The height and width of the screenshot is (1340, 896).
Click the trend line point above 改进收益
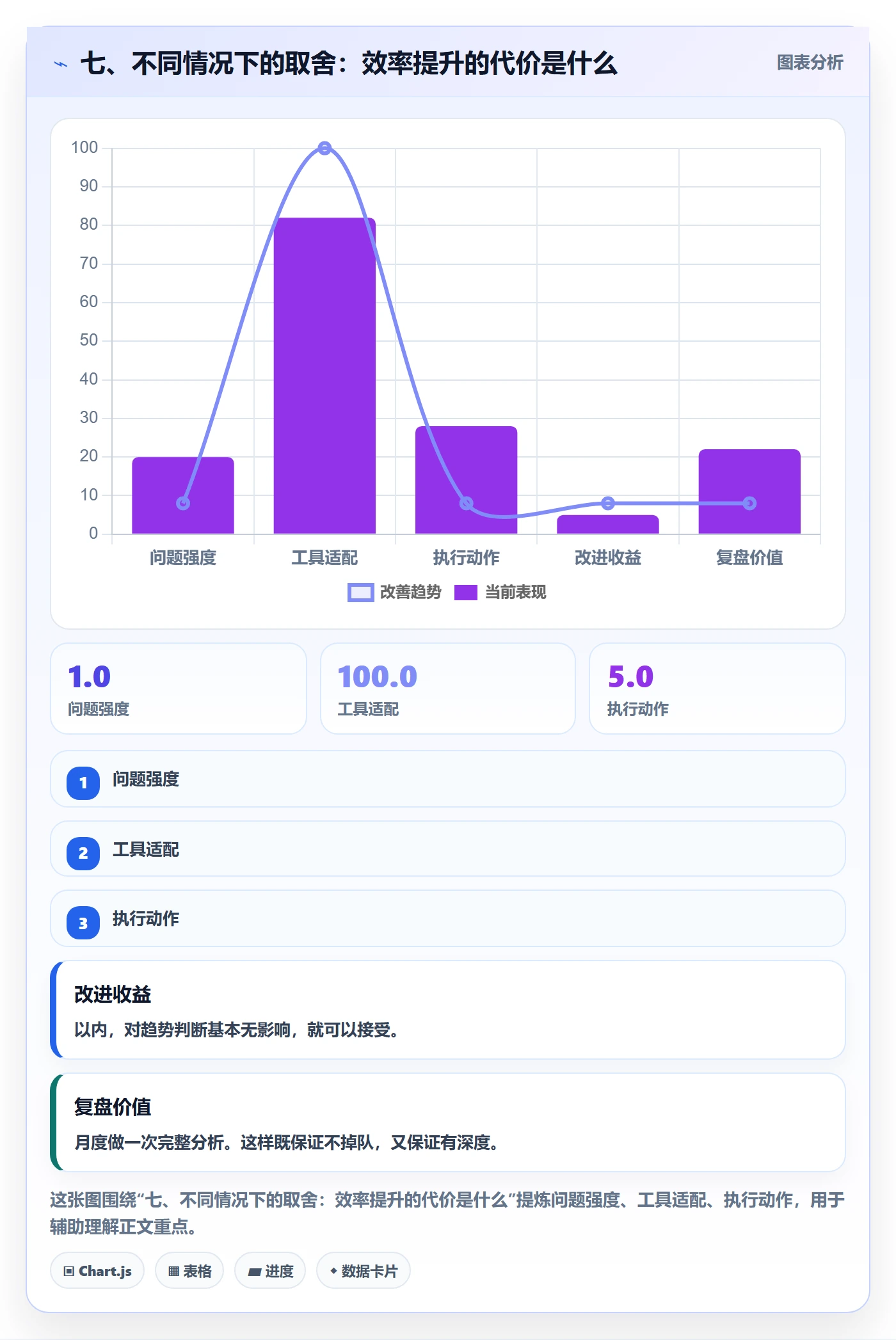(608, 504)
